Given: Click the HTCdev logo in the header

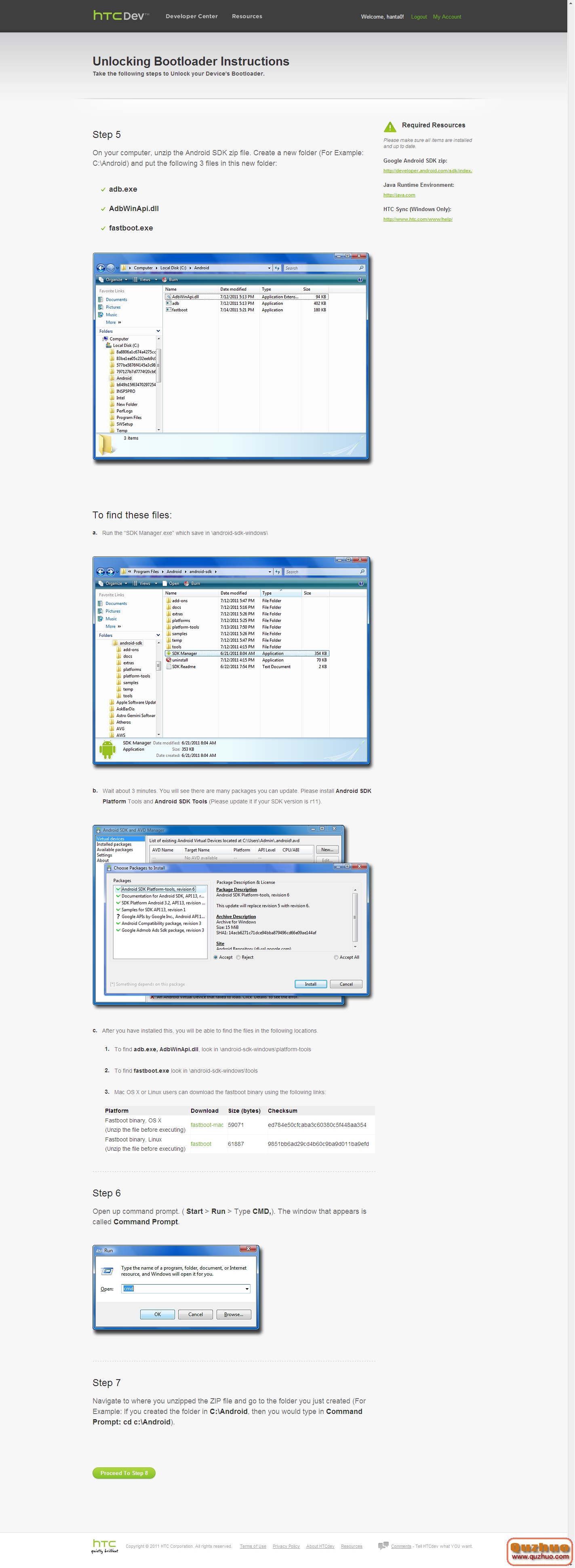Looking at the screenshot, I should pos(121,16).
